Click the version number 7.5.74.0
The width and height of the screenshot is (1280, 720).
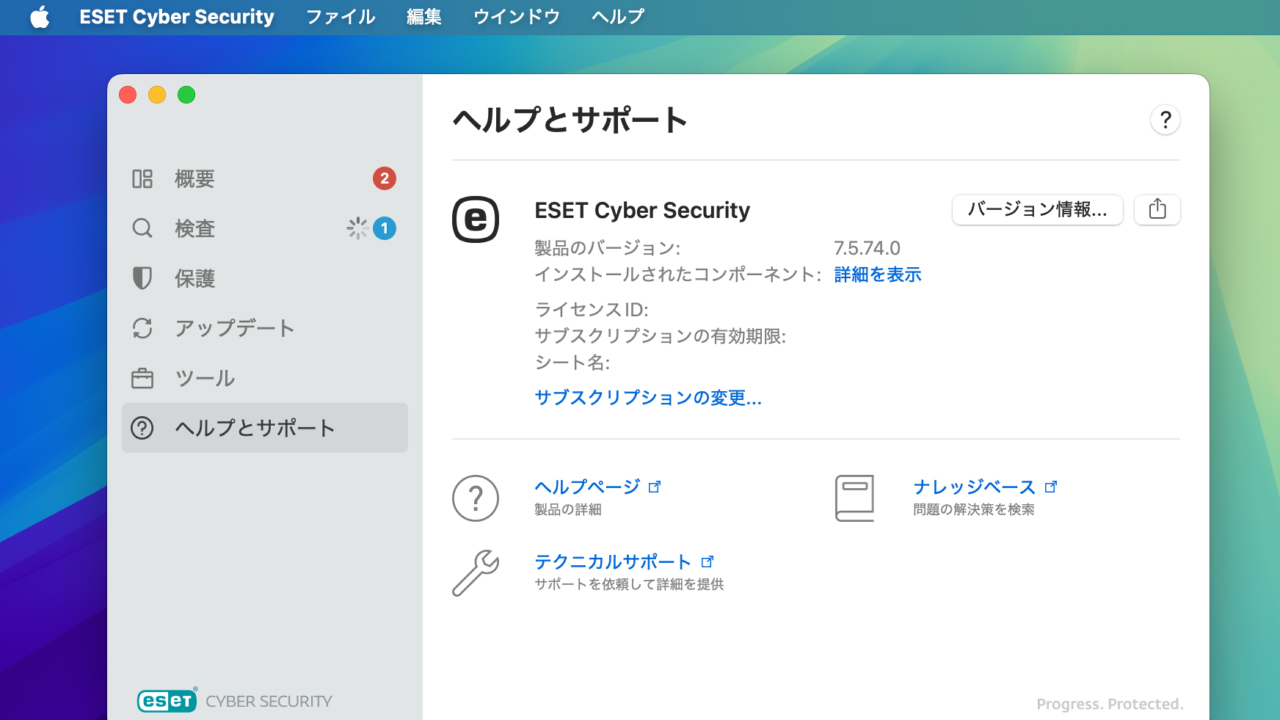(x=867, y=248)
